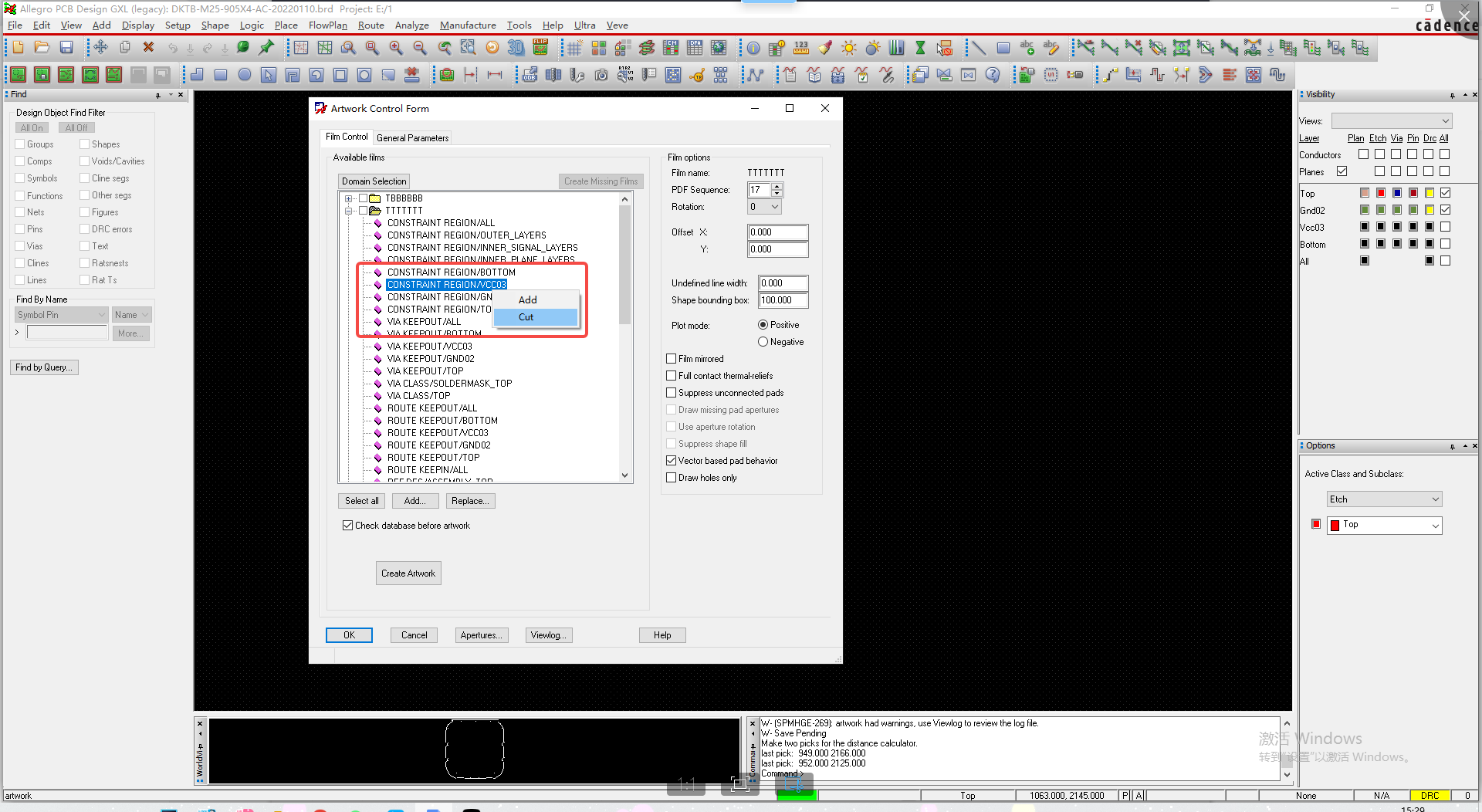Open the Analyze menu
Image resolution: width=1482 pixels, height=812 pixels.
click(412, 25)
